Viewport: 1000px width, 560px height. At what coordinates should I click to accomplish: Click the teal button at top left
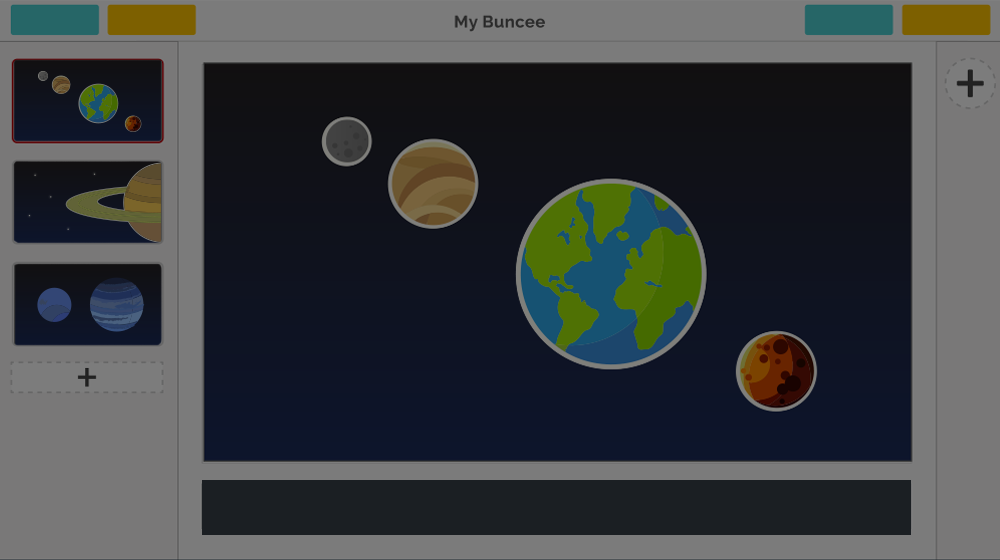click(x=55, y=20)
